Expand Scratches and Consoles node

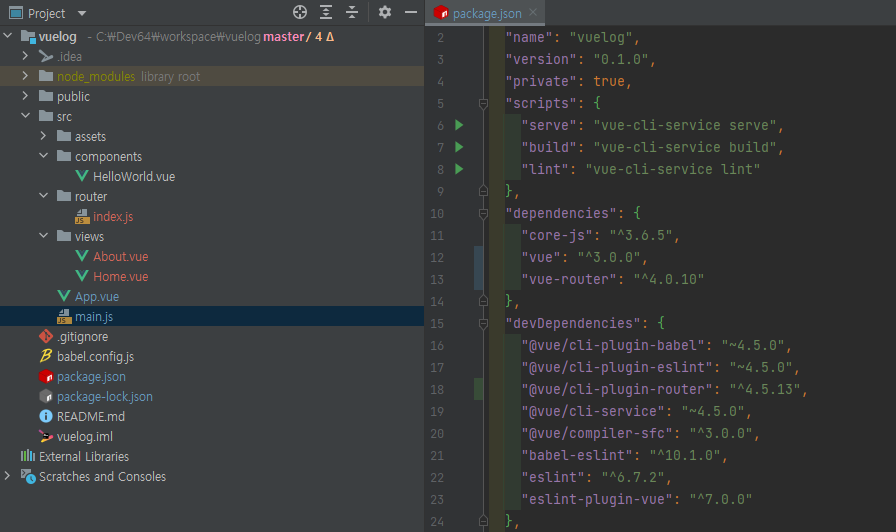point(7,476)
